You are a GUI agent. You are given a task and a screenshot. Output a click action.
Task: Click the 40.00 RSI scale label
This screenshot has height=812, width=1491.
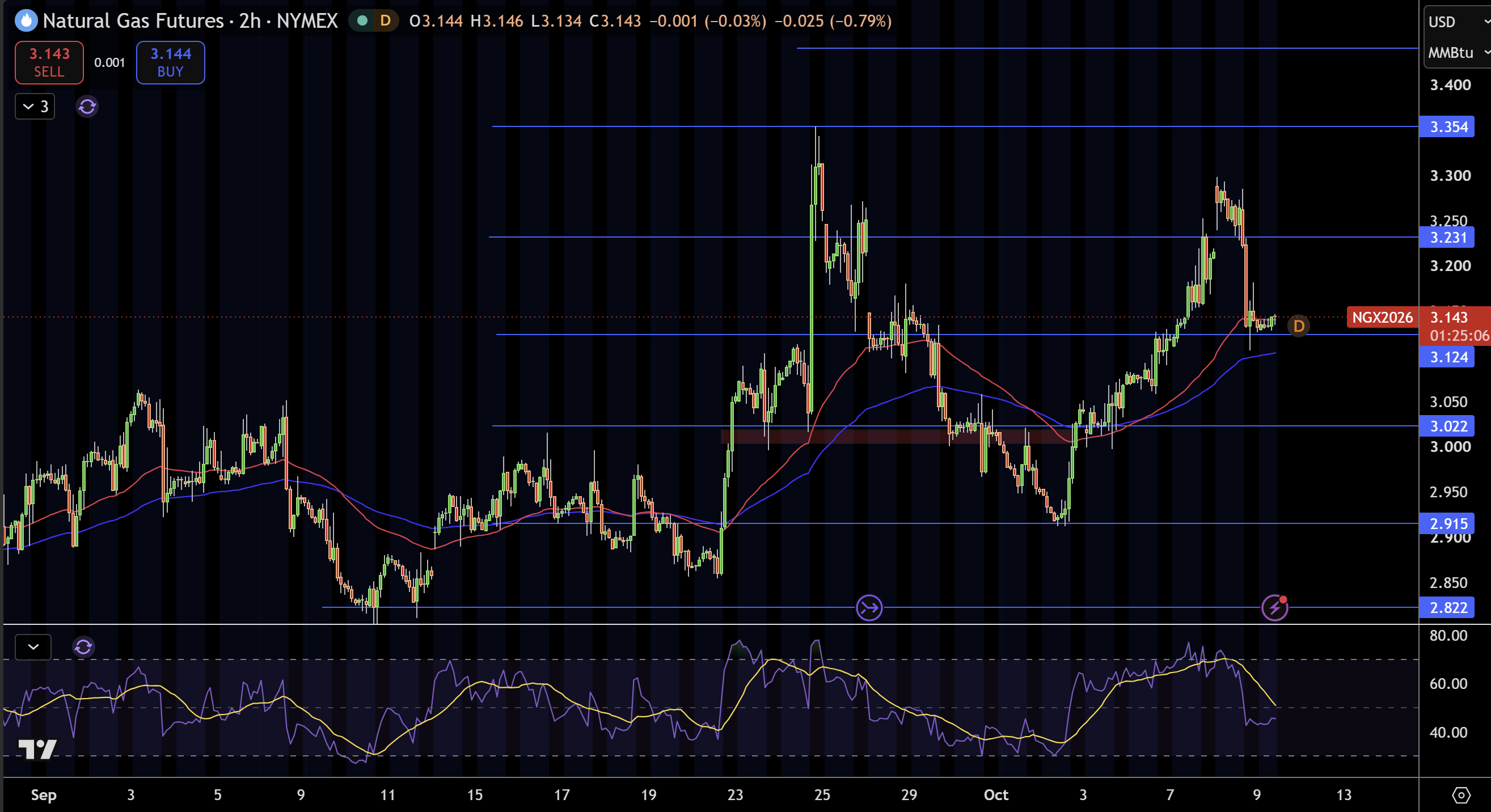click(x=1447, y=732)
